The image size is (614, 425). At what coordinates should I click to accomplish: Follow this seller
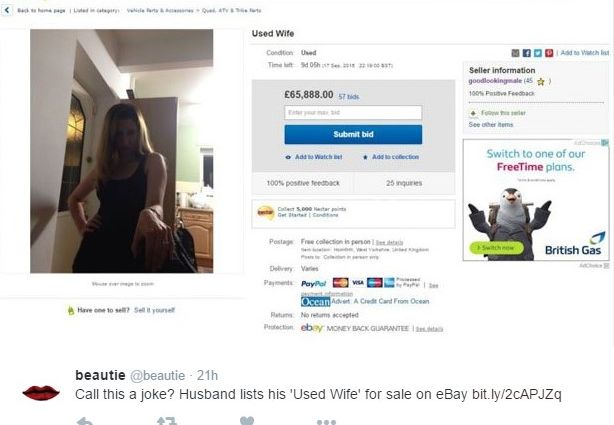click(x=498, y=113)
